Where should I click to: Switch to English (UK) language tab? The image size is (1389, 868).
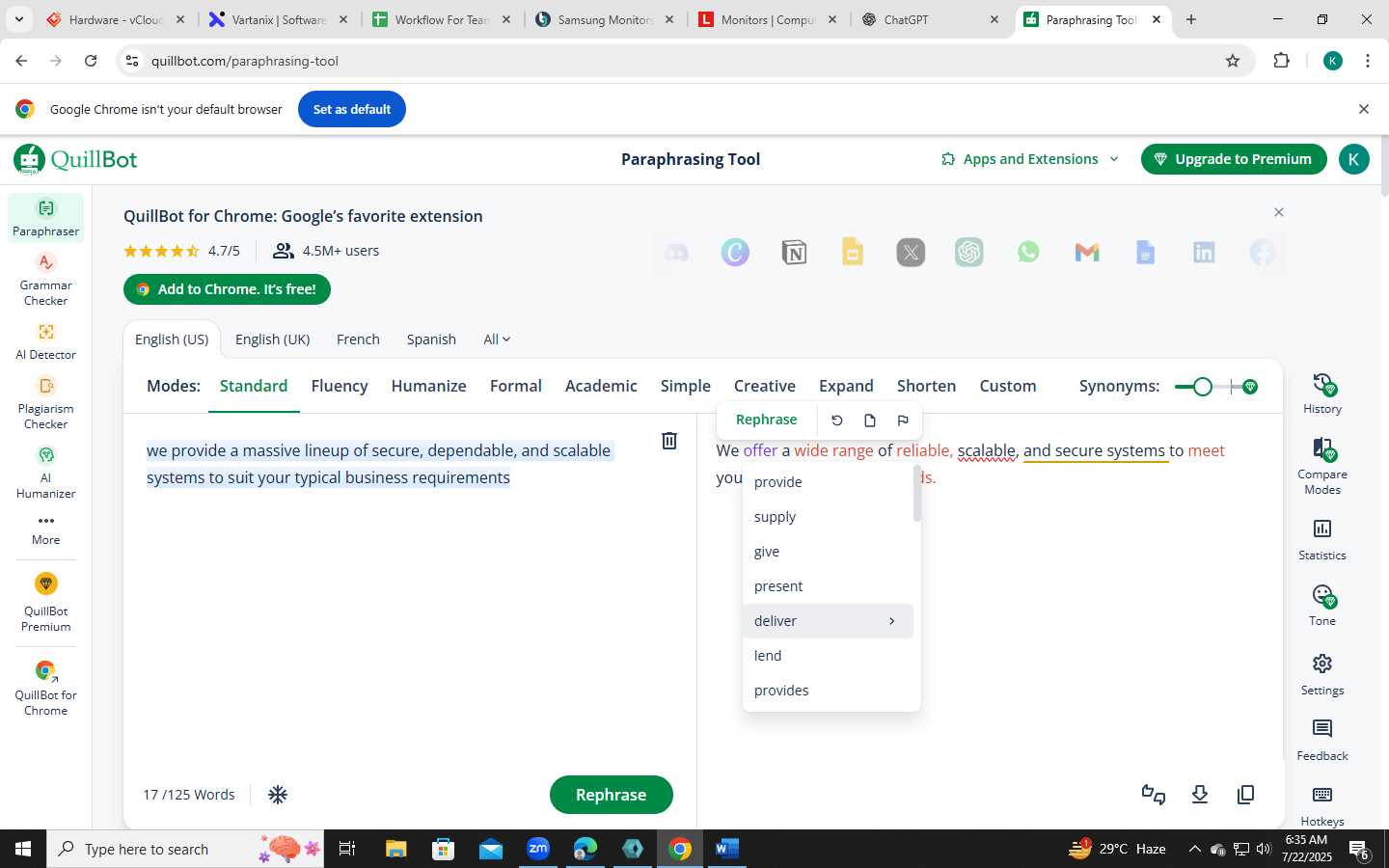point(273,339)
